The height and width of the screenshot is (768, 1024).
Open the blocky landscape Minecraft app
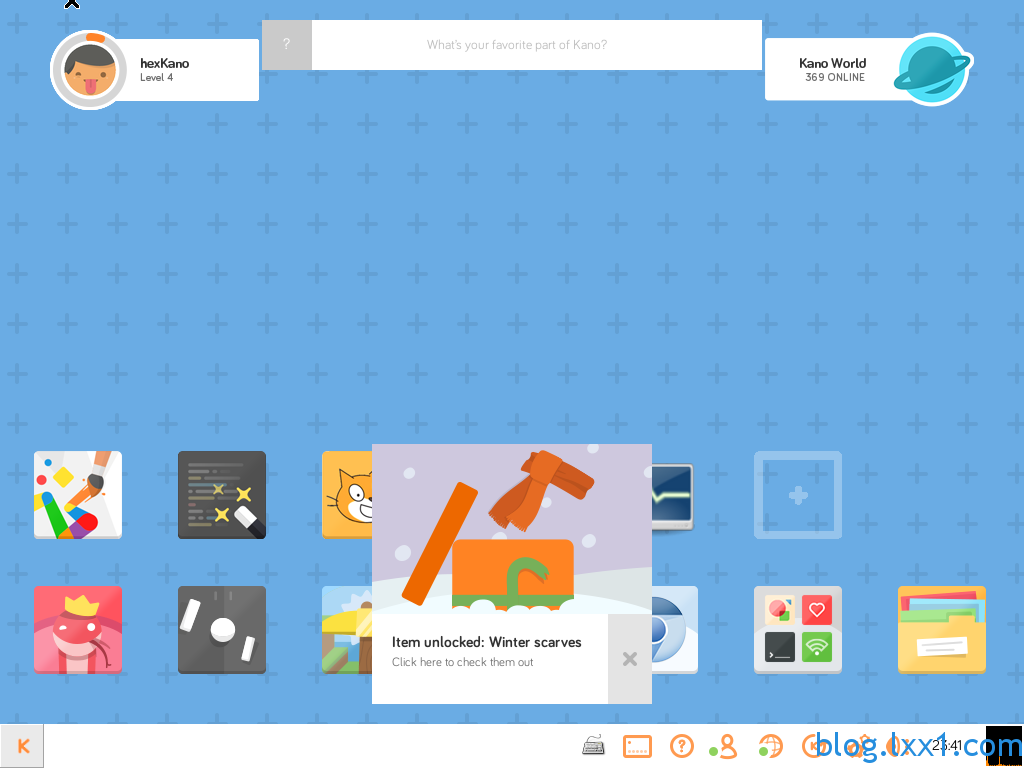click(347, 630)
